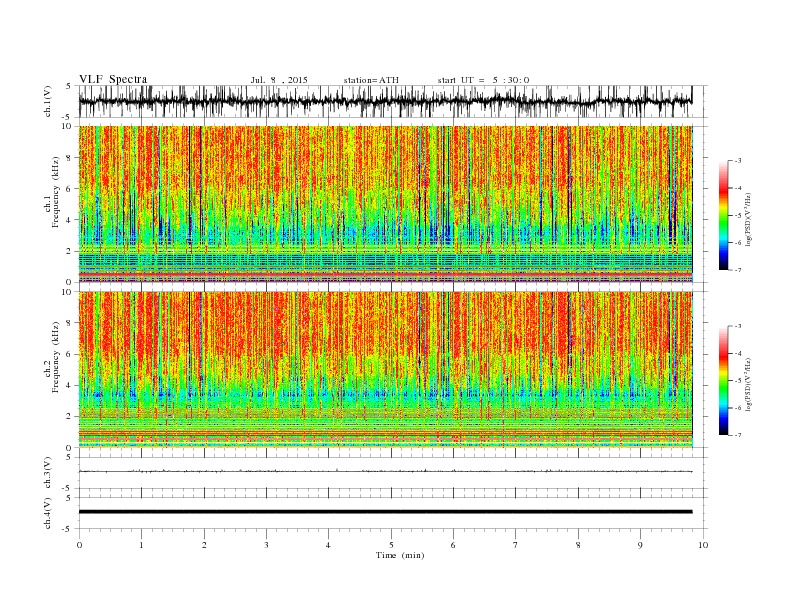Click the "-7" tick on ch.1 colorbar
792x612 pixels.
point(738,270)
